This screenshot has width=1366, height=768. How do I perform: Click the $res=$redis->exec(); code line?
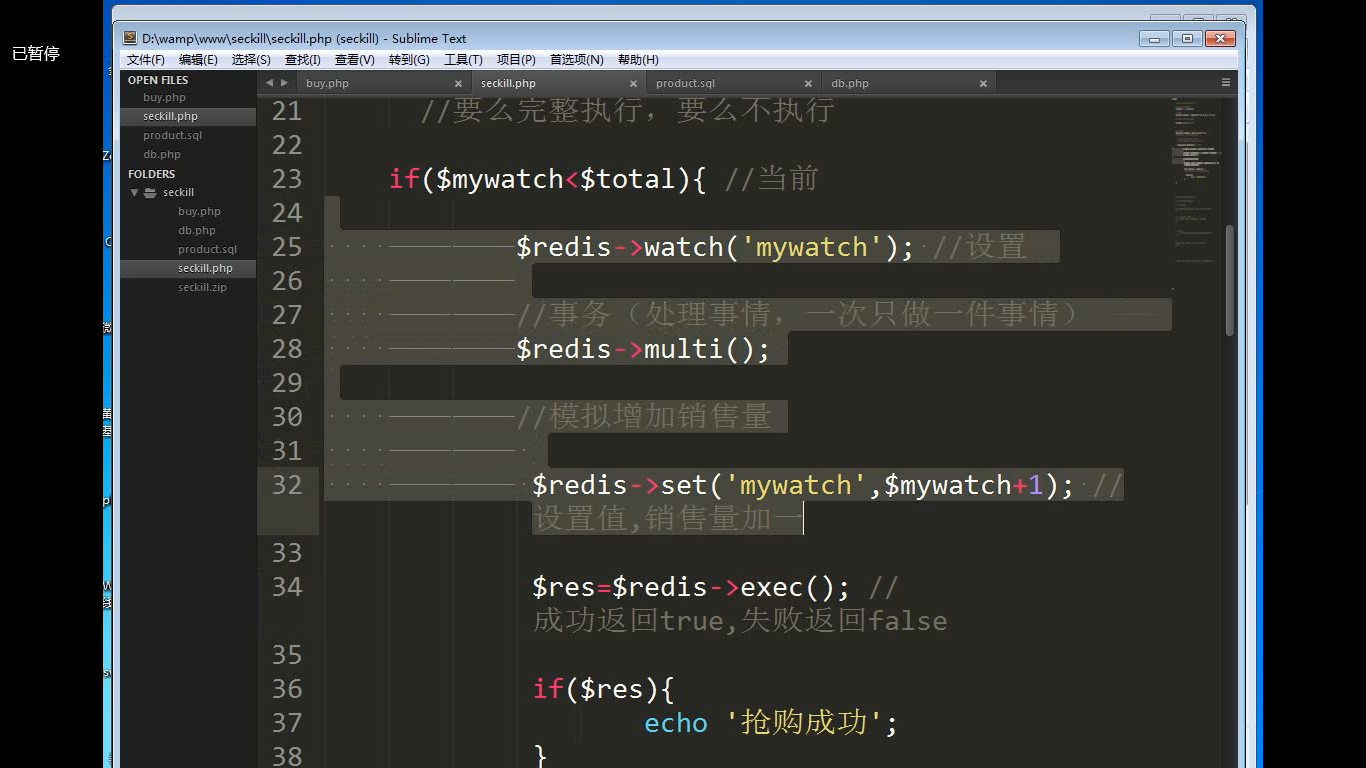point(691,587)
